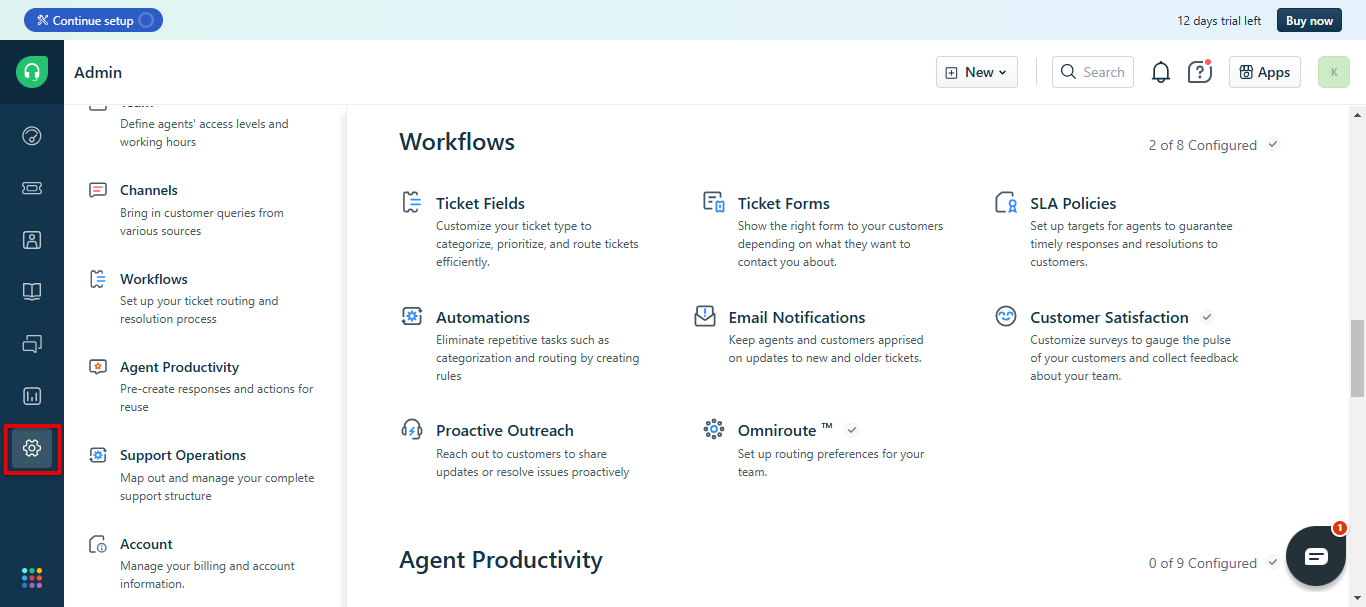Viewport: 1366px width, 607px height.
Task: Click the Continue setup button
Action: 93,20
